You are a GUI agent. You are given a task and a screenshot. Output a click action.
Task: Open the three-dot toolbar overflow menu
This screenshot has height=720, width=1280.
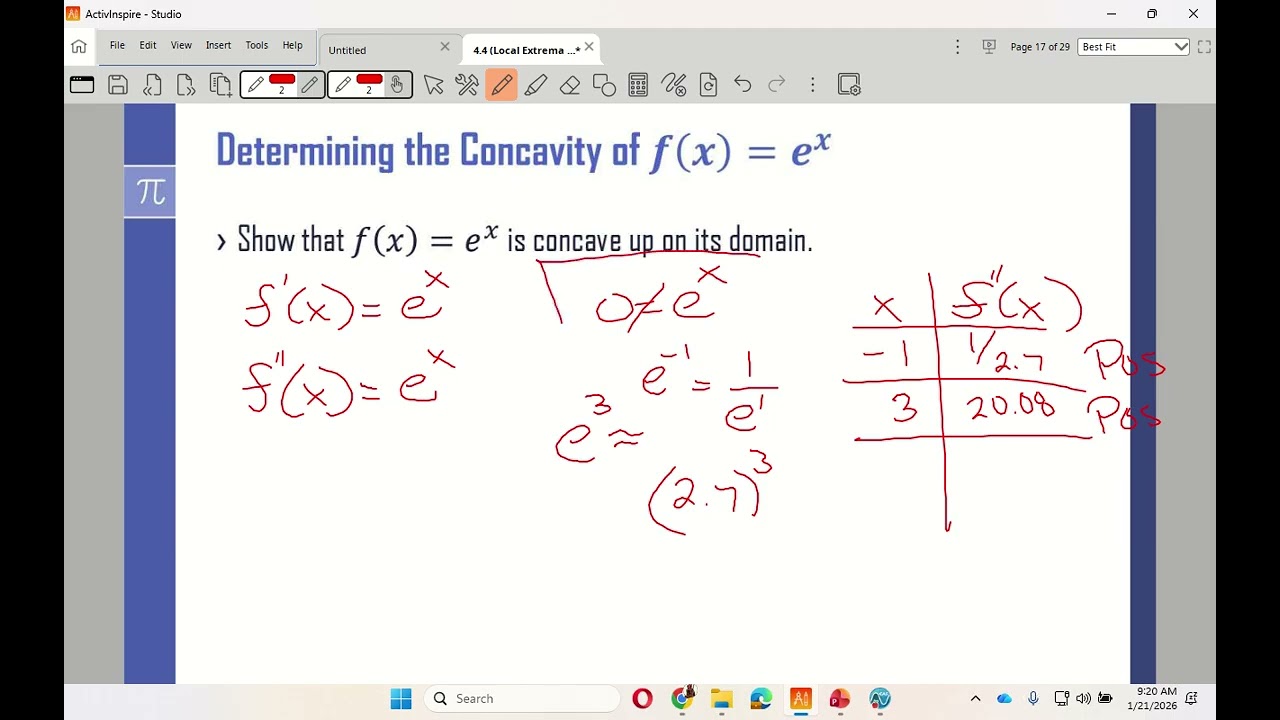click(813, 85)
